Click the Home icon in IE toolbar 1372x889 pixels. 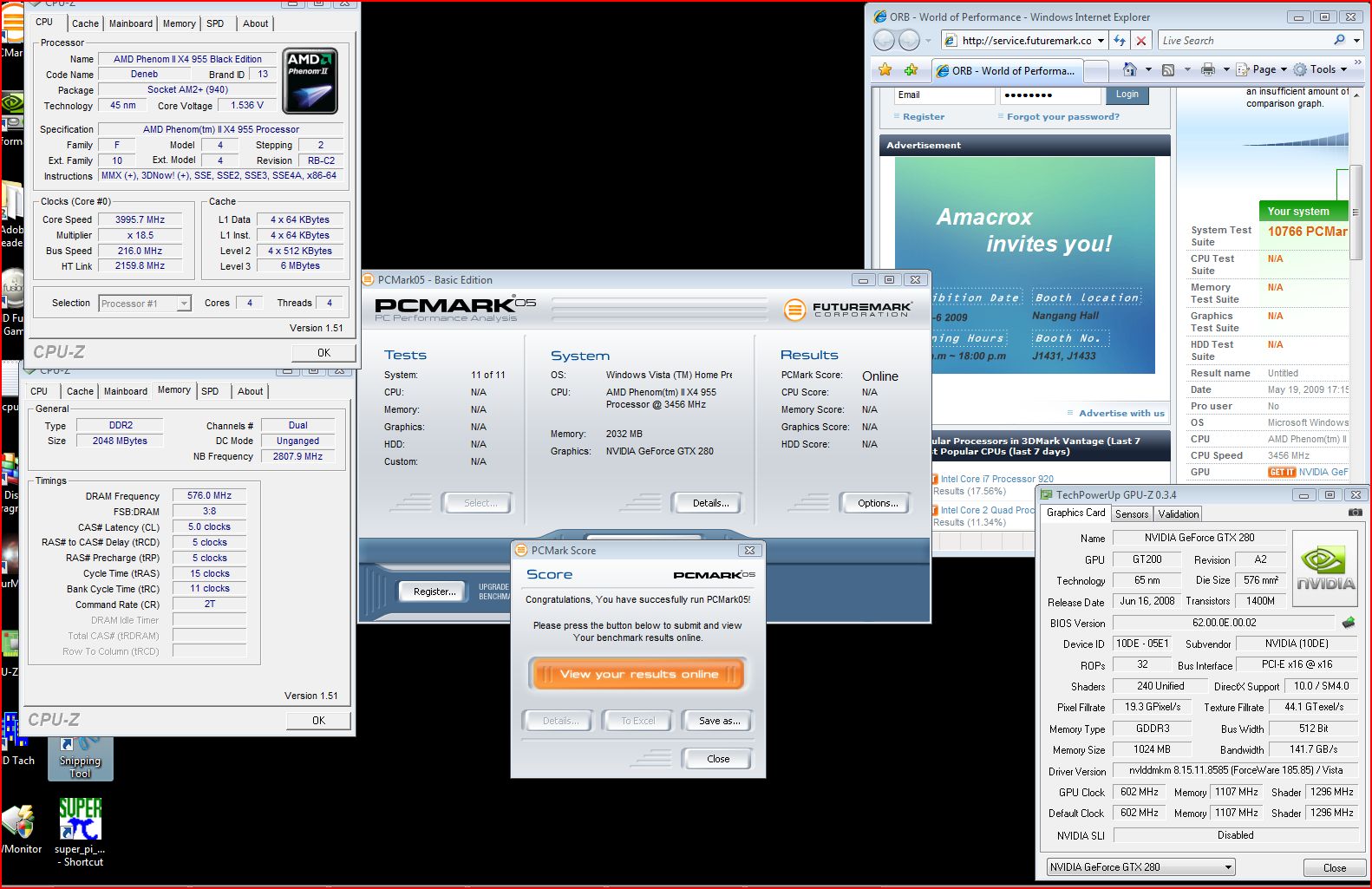[1129, 69]
